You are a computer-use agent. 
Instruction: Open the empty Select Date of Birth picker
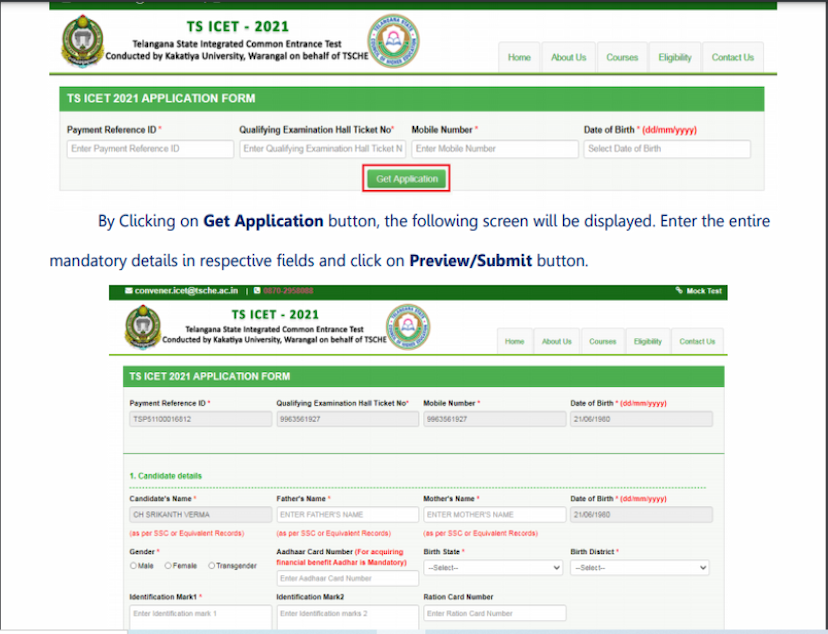coord(667,149)
